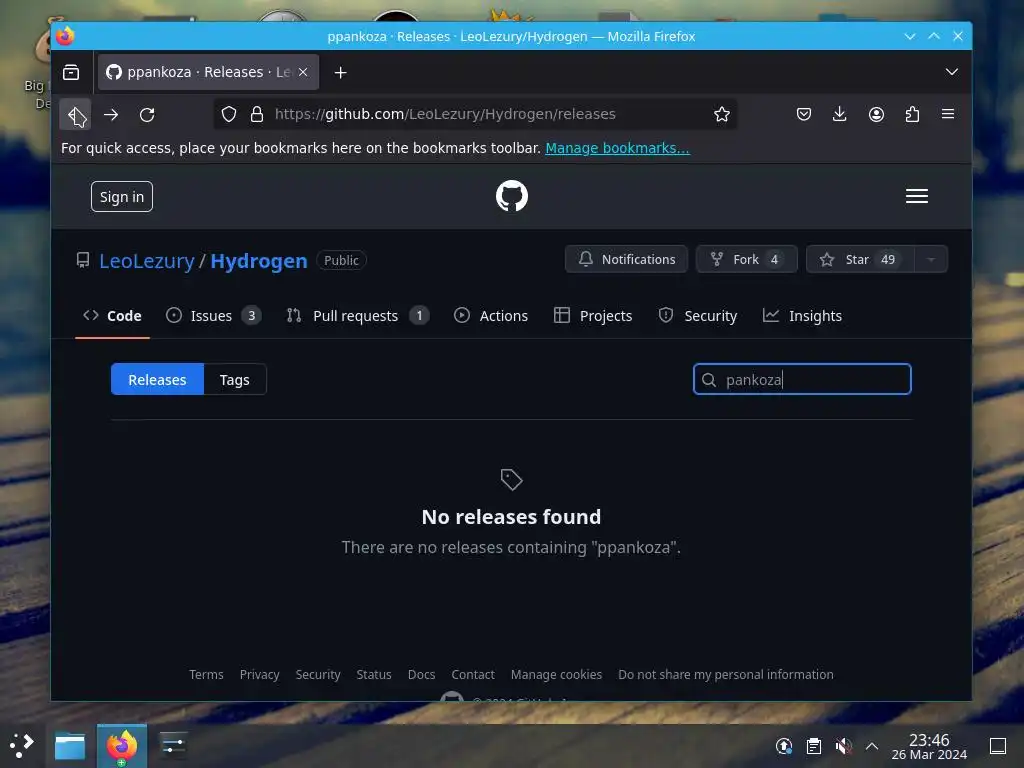Screen dimensions: 1024x768
Task: Click the search magnifier icon in releases box
Action: 709,380
